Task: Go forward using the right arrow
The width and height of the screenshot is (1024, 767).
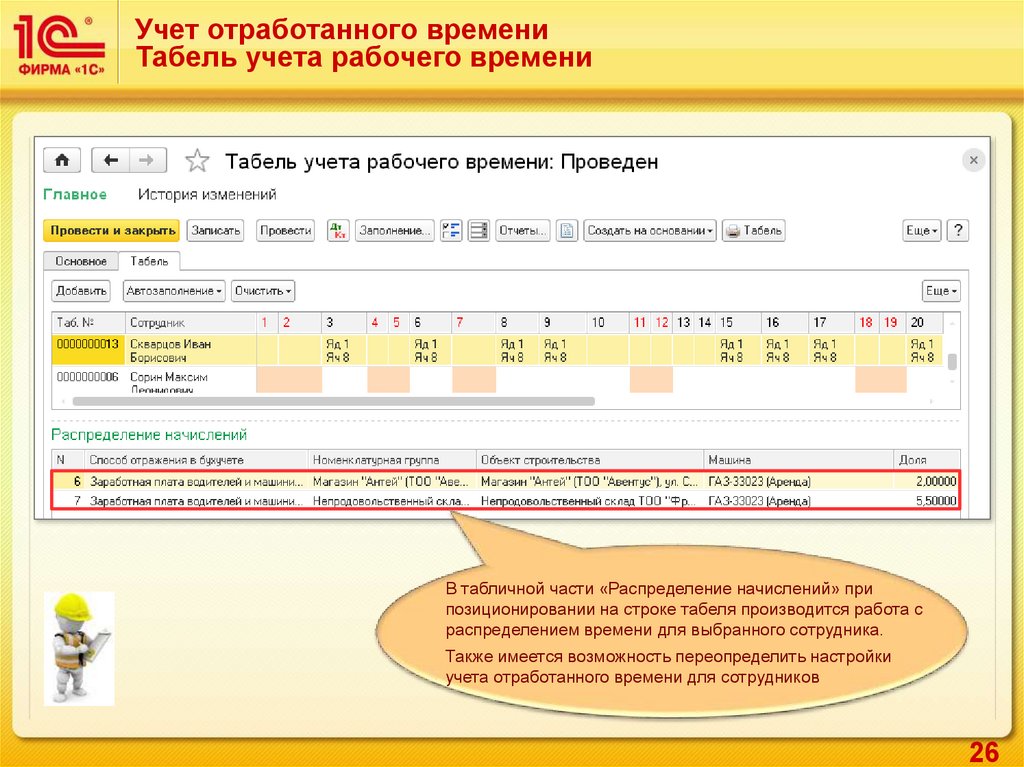Action: pyautogui.click(x=148, y=161)
